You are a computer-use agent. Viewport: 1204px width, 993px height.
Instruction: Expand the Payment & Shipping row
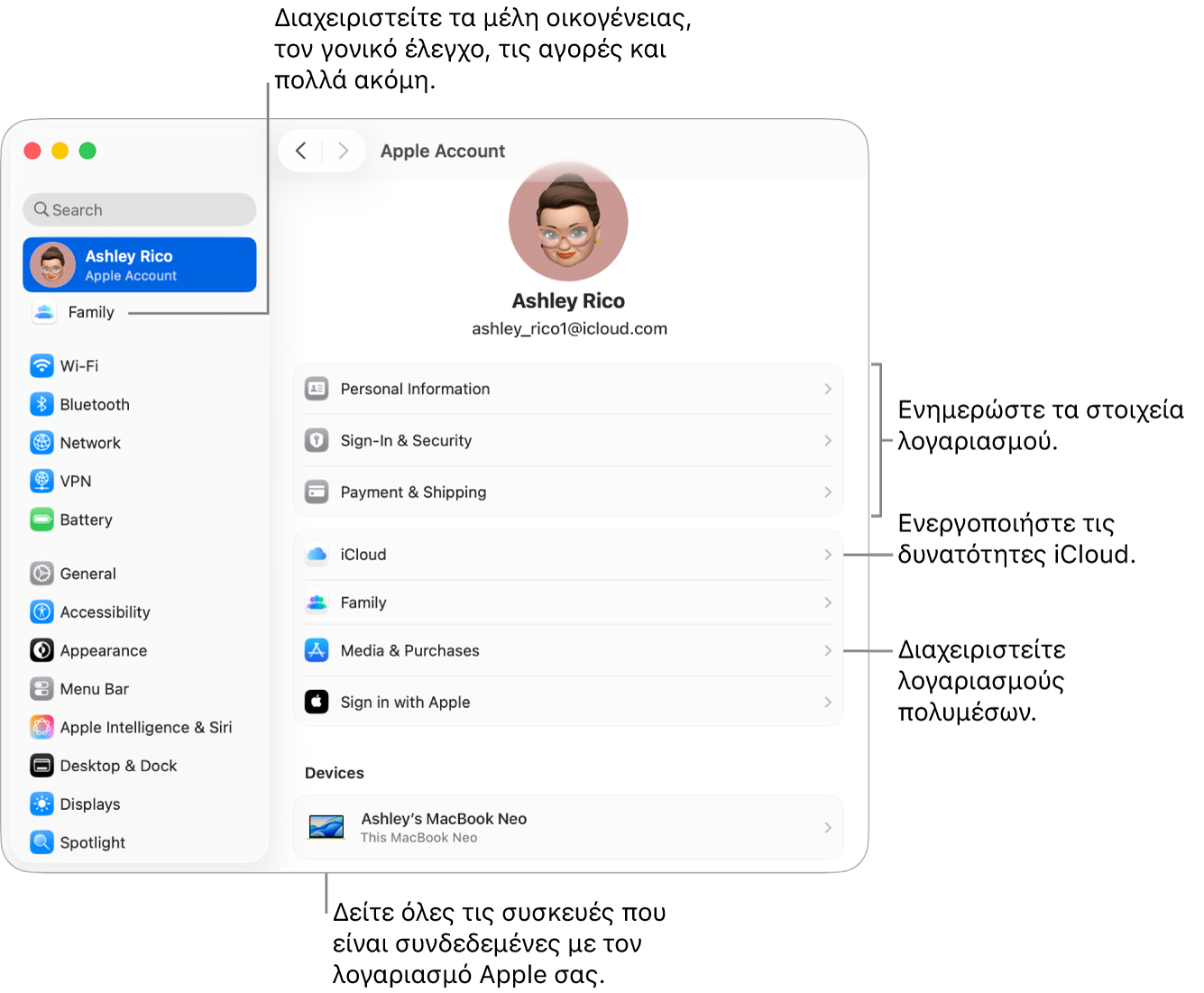click(568, 492)
